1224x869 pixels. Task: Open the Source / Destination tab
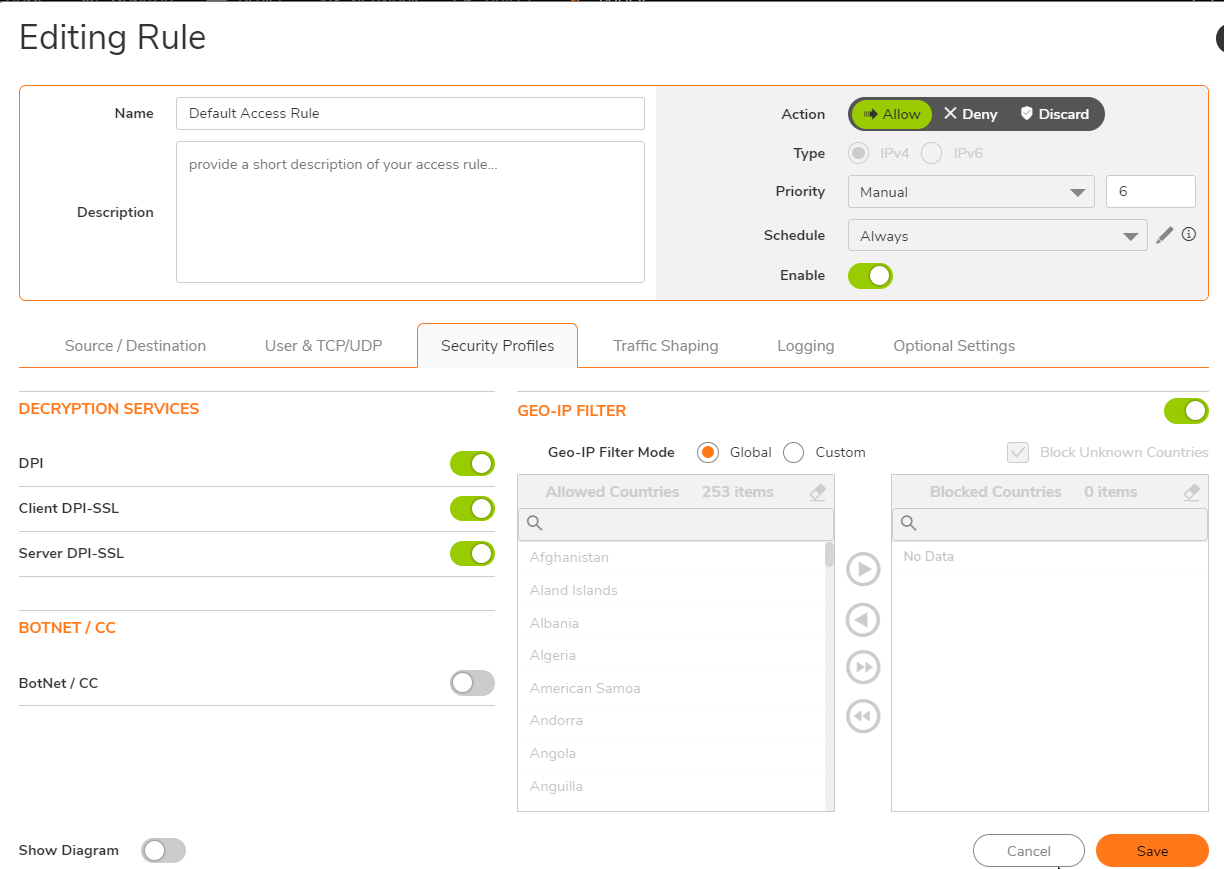click(135, 346)
